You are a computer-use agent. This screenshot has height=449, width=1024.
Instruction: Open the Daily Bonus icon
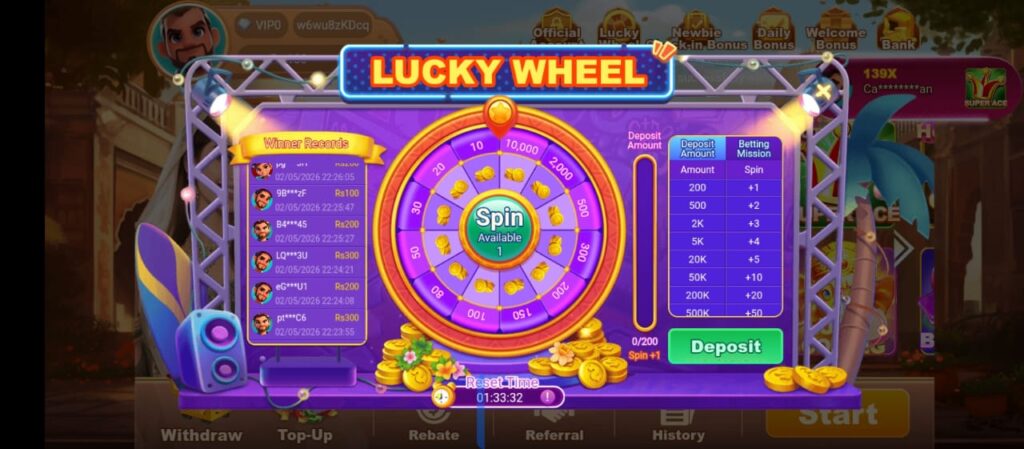[x=773, y=30]
